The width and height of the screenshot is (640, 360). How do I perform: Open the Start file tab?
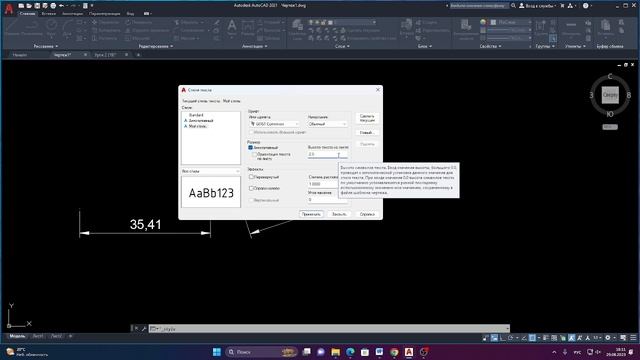point(20,55)
